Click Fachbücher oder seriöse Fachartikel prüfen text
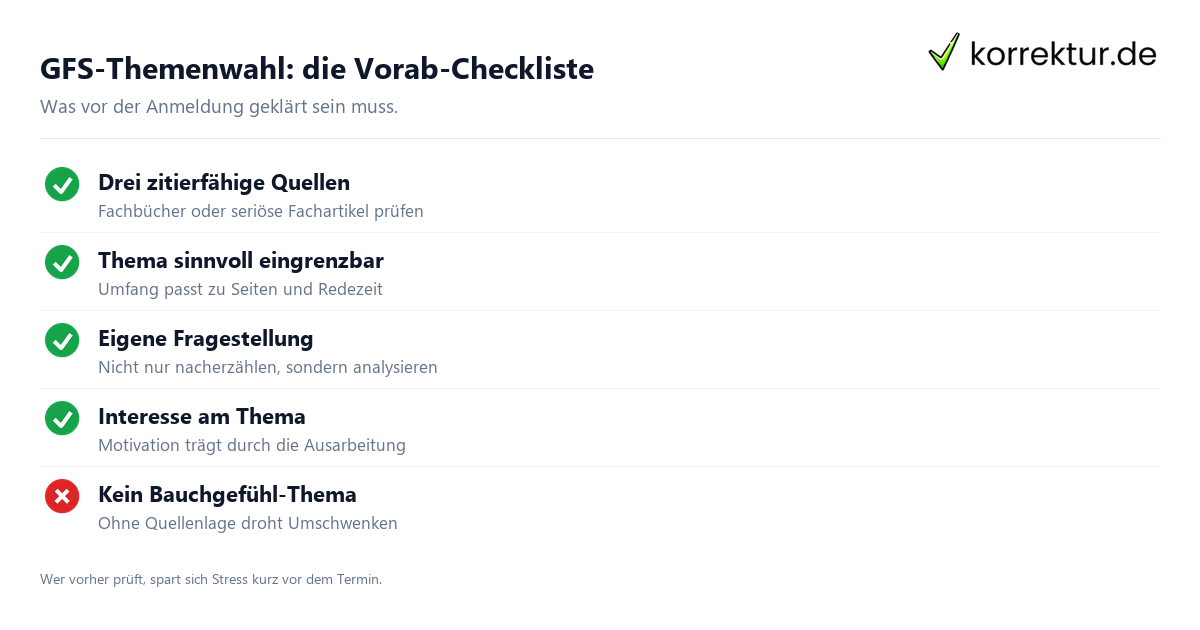1200x630 pixels. tap(261, 211)
